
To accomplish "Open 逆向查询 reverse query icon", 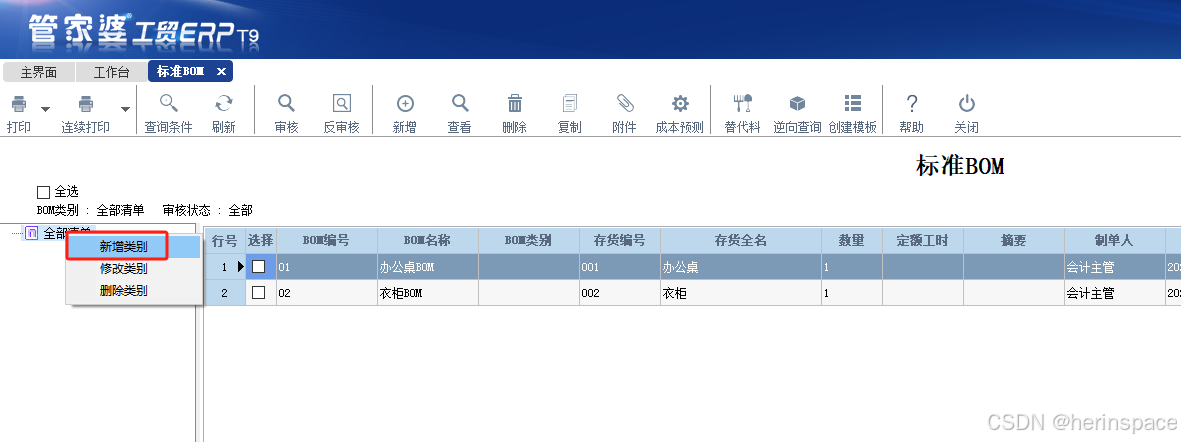I will click(x=798, y=103).
